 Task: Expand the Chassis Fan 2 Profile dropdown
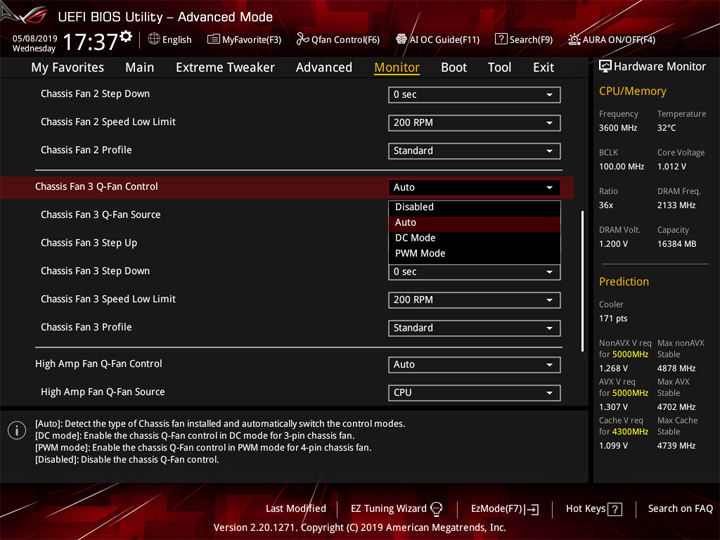click(x=474, y=151)
